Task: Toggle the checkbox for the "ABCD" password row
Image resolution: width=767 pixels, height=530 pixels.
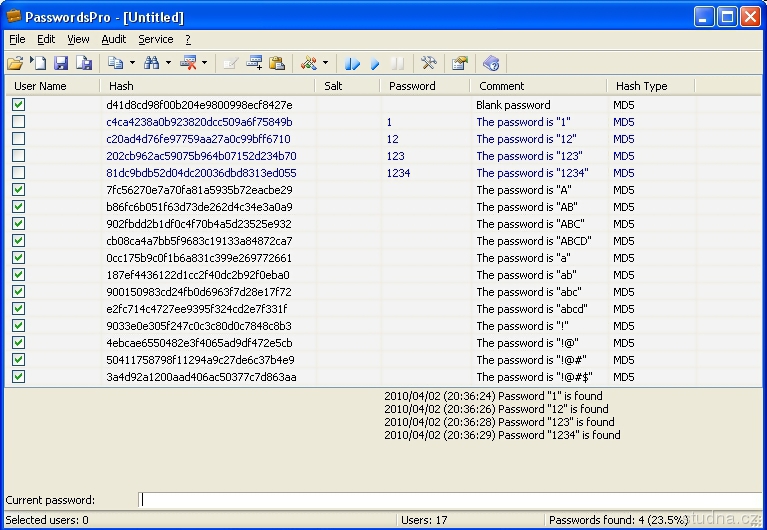Action: (x=19, y=241)
